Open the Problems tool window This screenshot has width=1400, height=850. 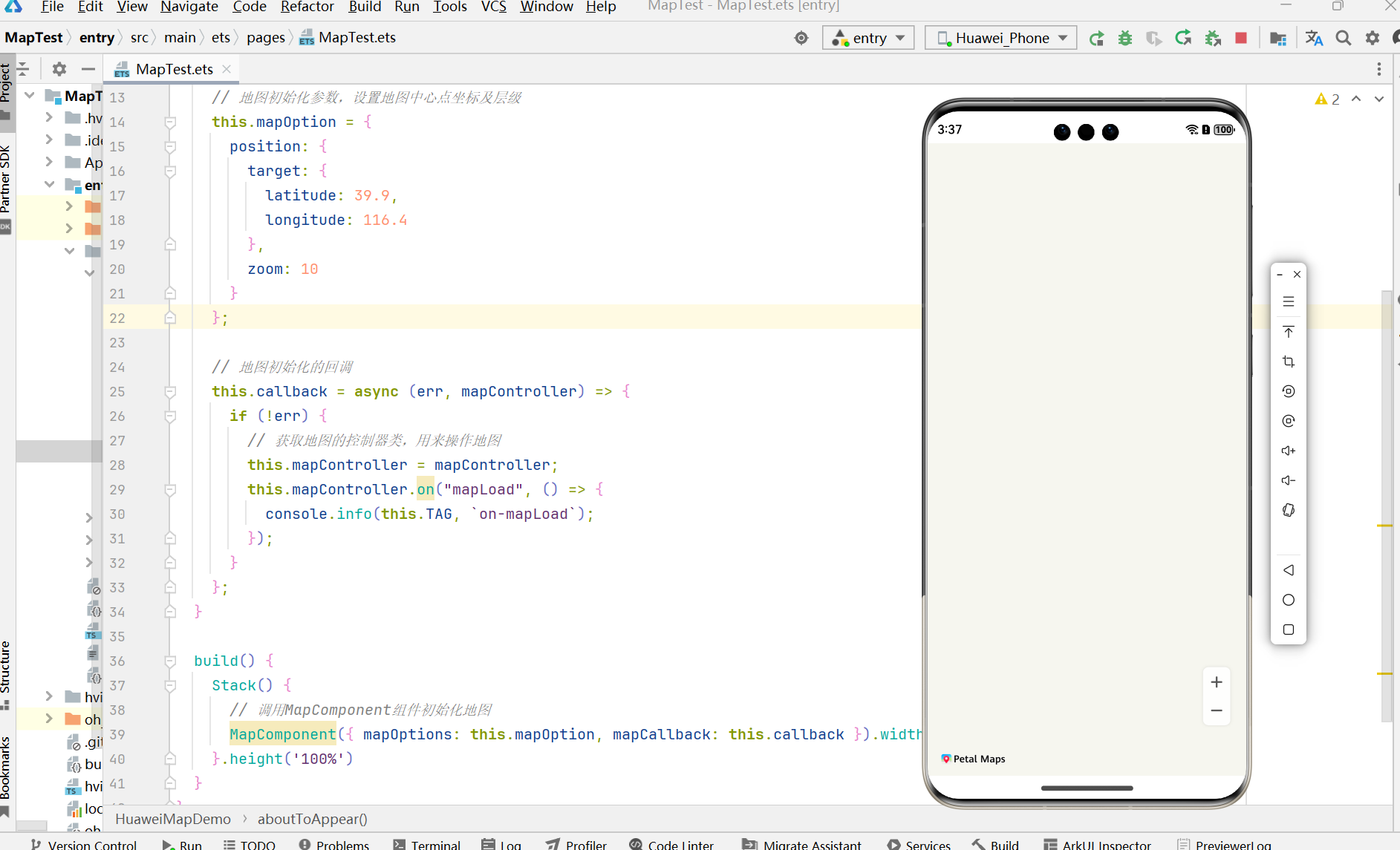334,845
